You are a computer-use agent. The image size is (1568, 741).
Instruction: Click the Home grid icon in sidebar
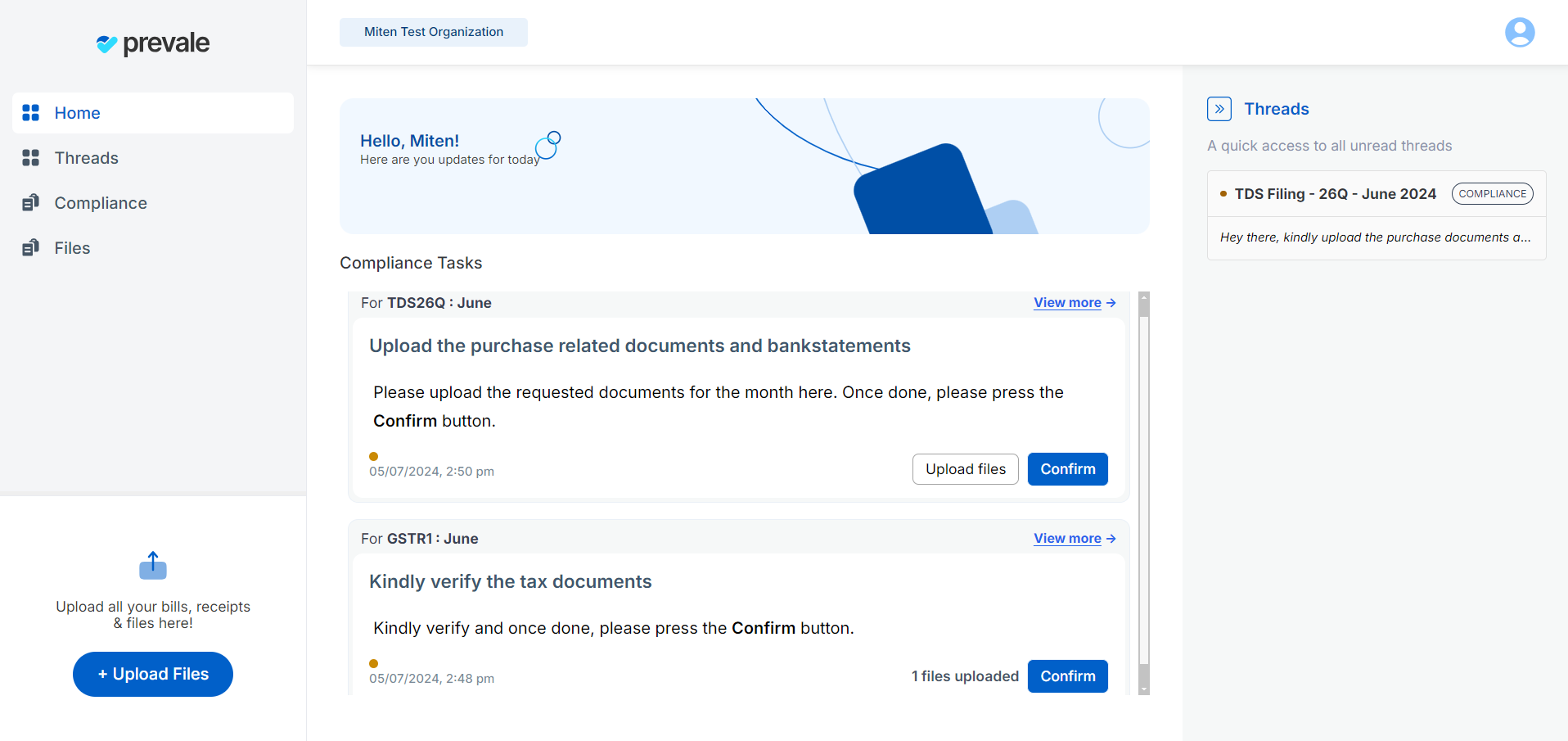[x=31, y=113]
